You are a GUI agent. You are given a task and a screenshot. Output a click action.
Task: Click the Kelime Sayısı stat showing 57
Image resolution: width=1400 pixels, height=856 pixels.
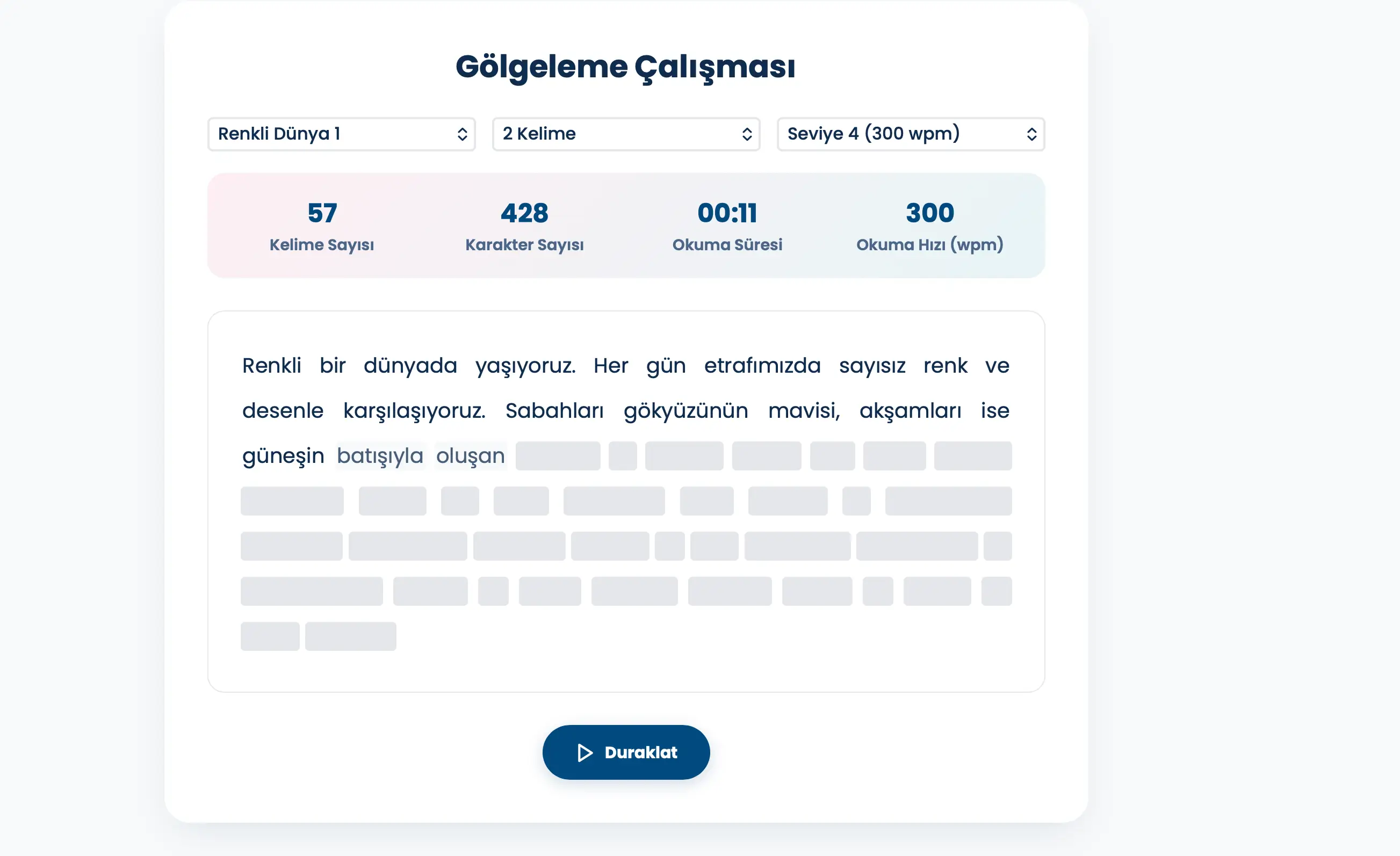322,226
